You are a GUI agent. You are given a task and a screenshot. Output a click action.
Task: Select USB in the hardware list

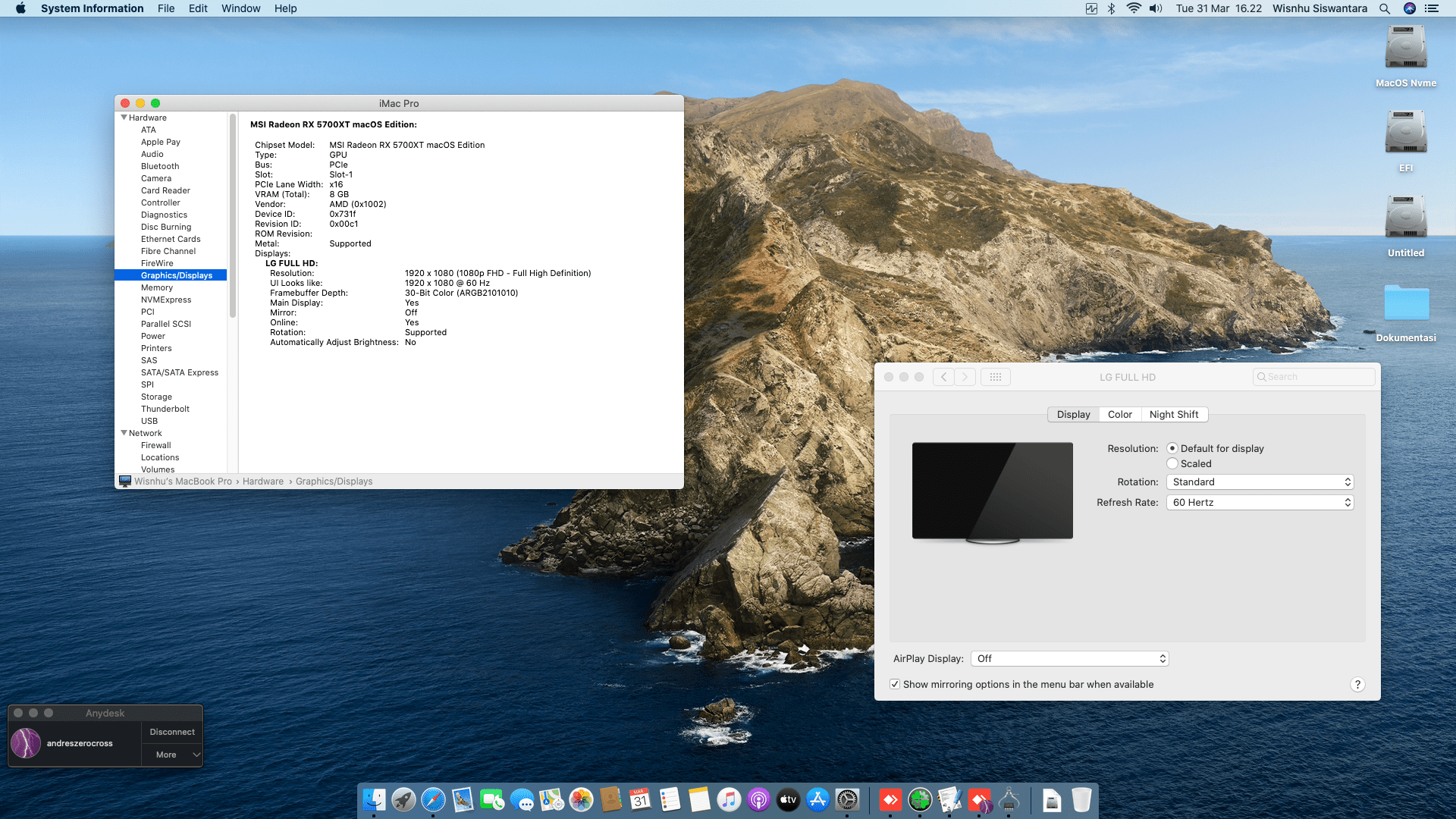[149, 422]
